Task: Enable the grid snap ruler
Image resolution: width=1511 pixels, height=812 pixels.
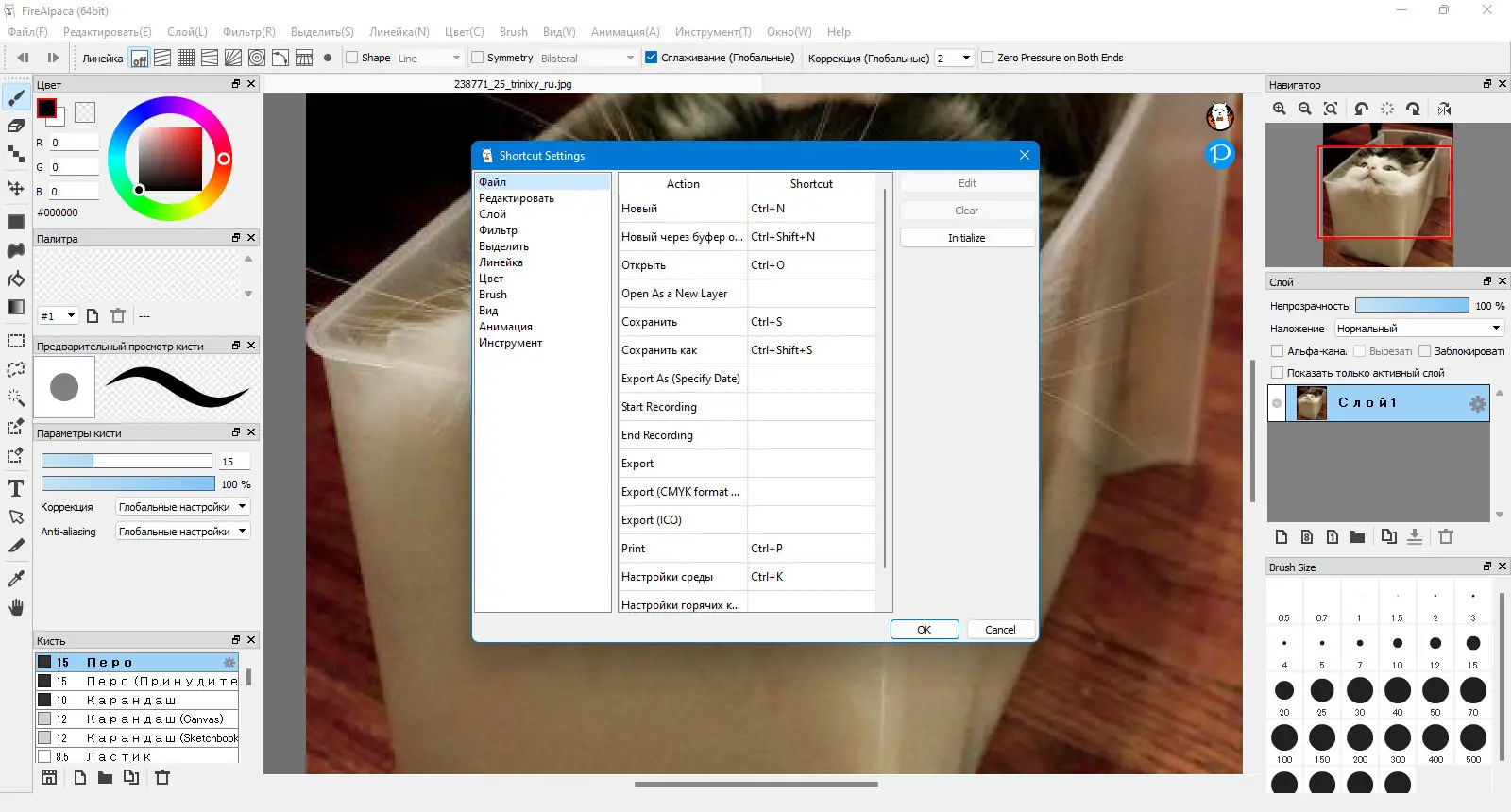Action: click(186, 58)
